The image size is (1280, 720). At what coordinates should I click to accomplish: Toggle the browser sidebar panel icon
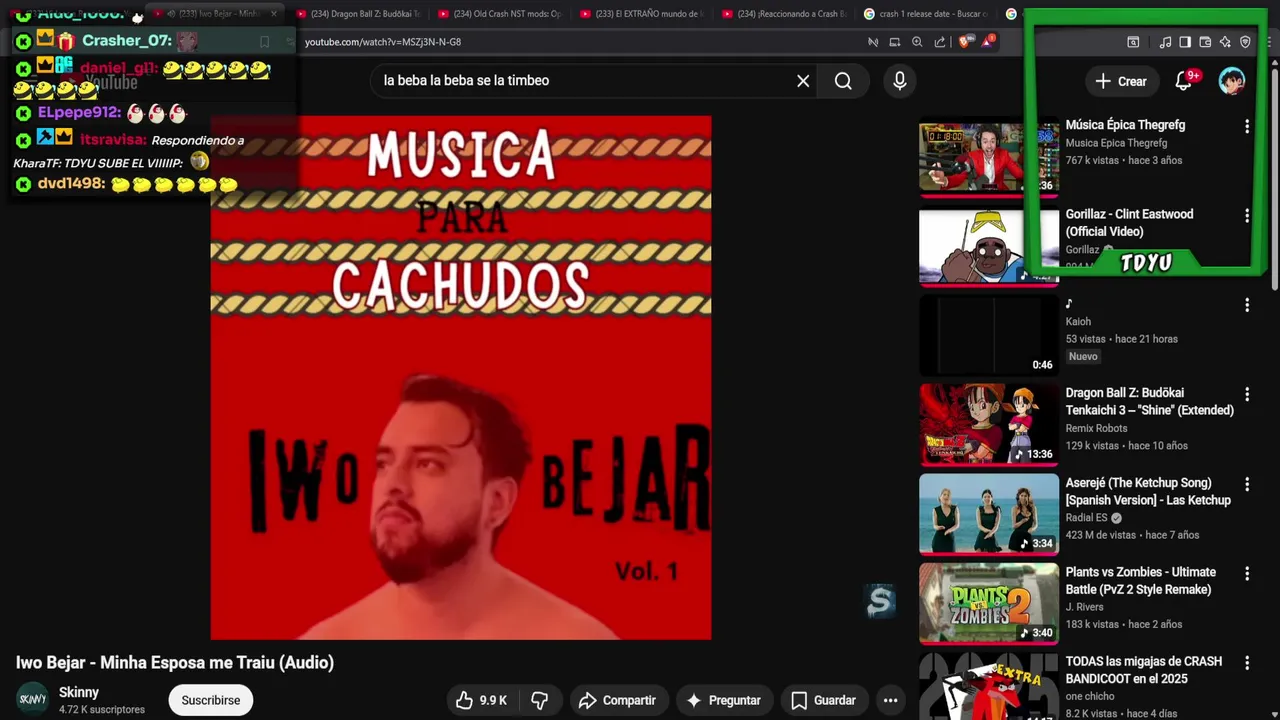tap(1185, 42)
